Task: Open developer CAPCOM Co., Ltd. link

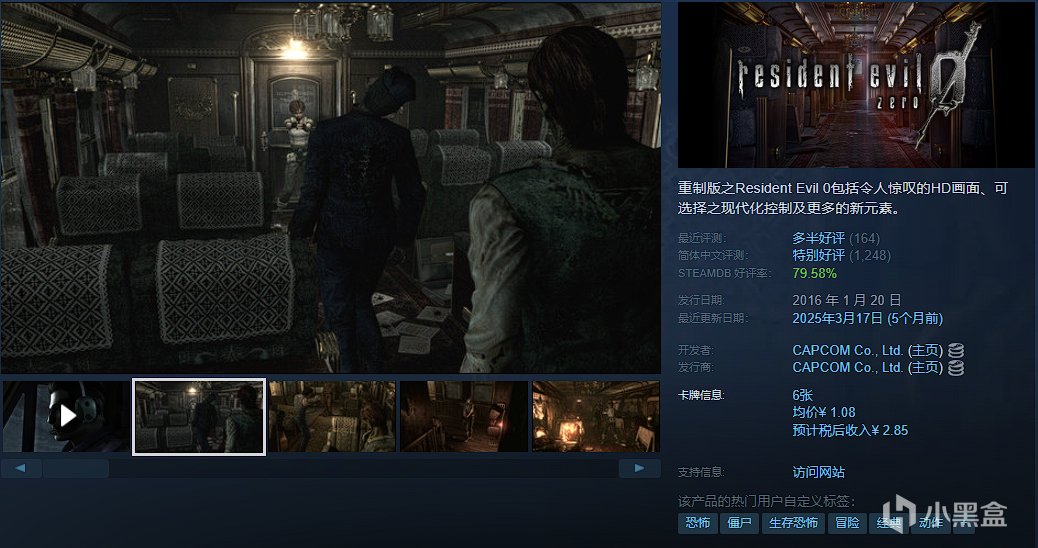Action: [847, 350]
